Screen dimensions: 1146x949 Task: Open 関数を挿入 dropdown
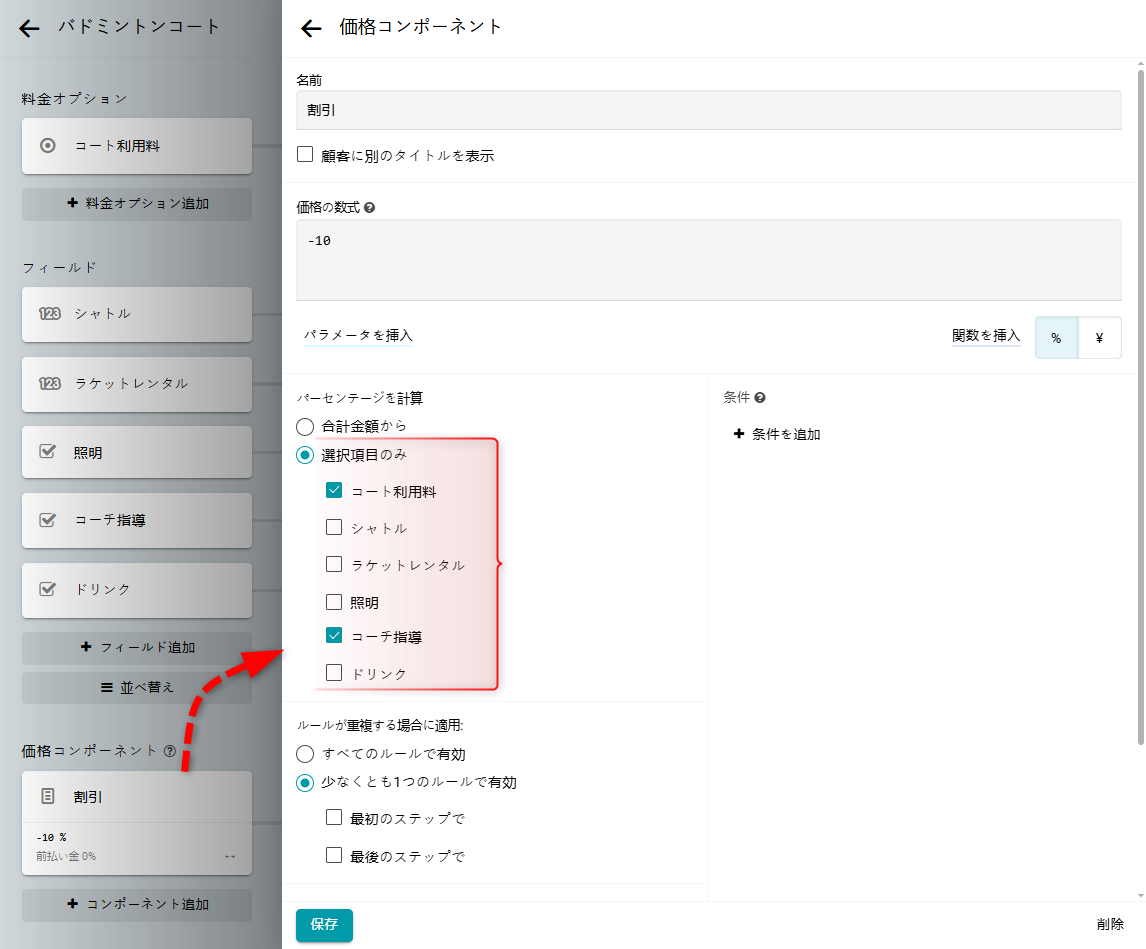coord(985,336)
